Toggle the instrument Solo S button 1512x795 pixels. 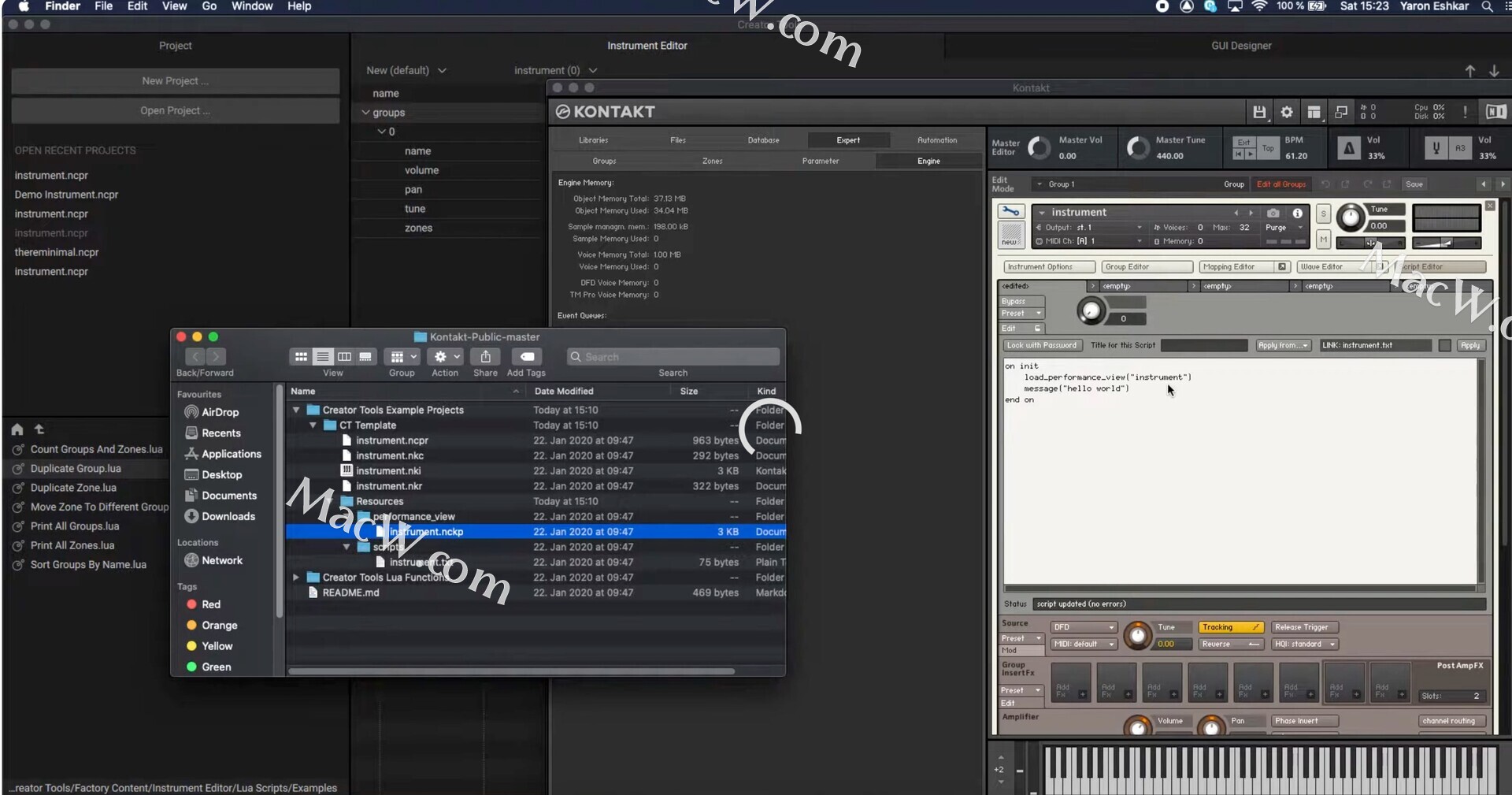[x=1324, y=214]
